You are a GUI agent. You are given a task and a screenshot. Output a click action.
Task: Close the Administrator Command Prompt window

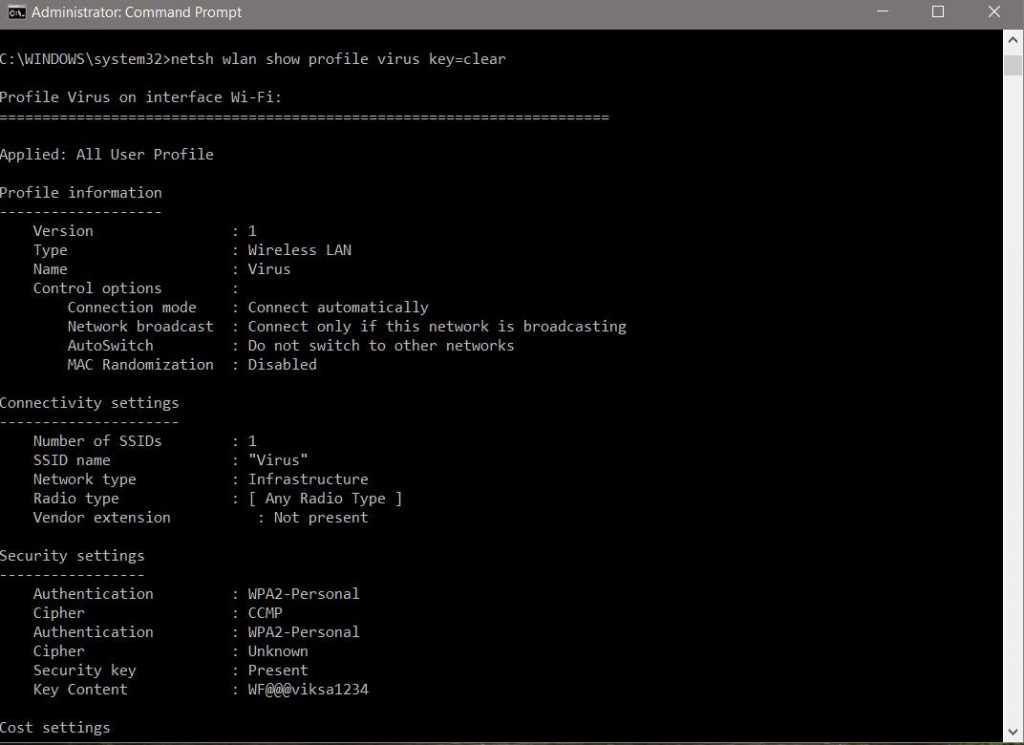tap(994, 13)
